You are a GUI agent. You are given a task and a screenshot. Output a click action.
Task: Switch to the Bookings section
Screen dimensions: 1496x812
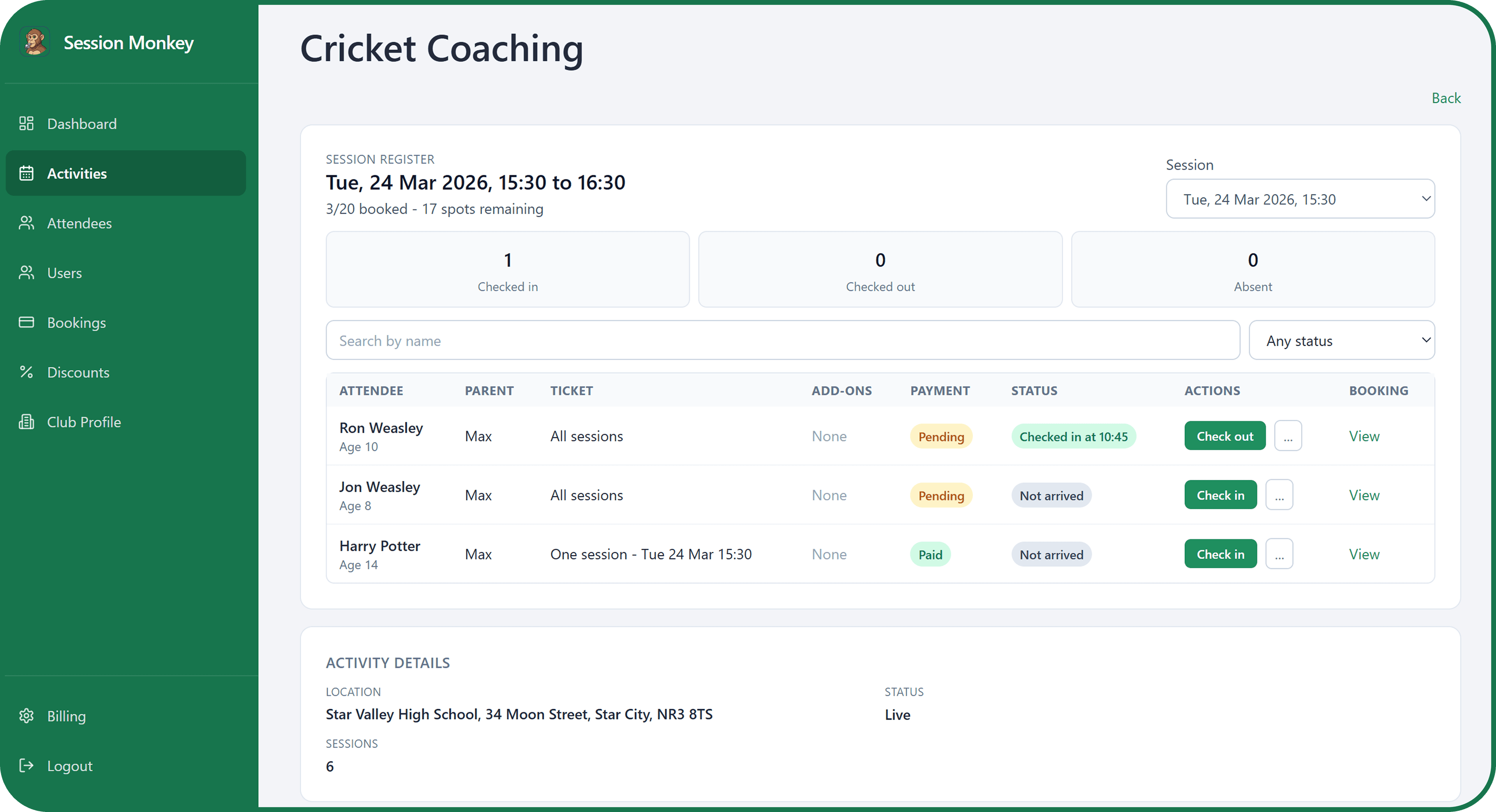tap(76, 322)
